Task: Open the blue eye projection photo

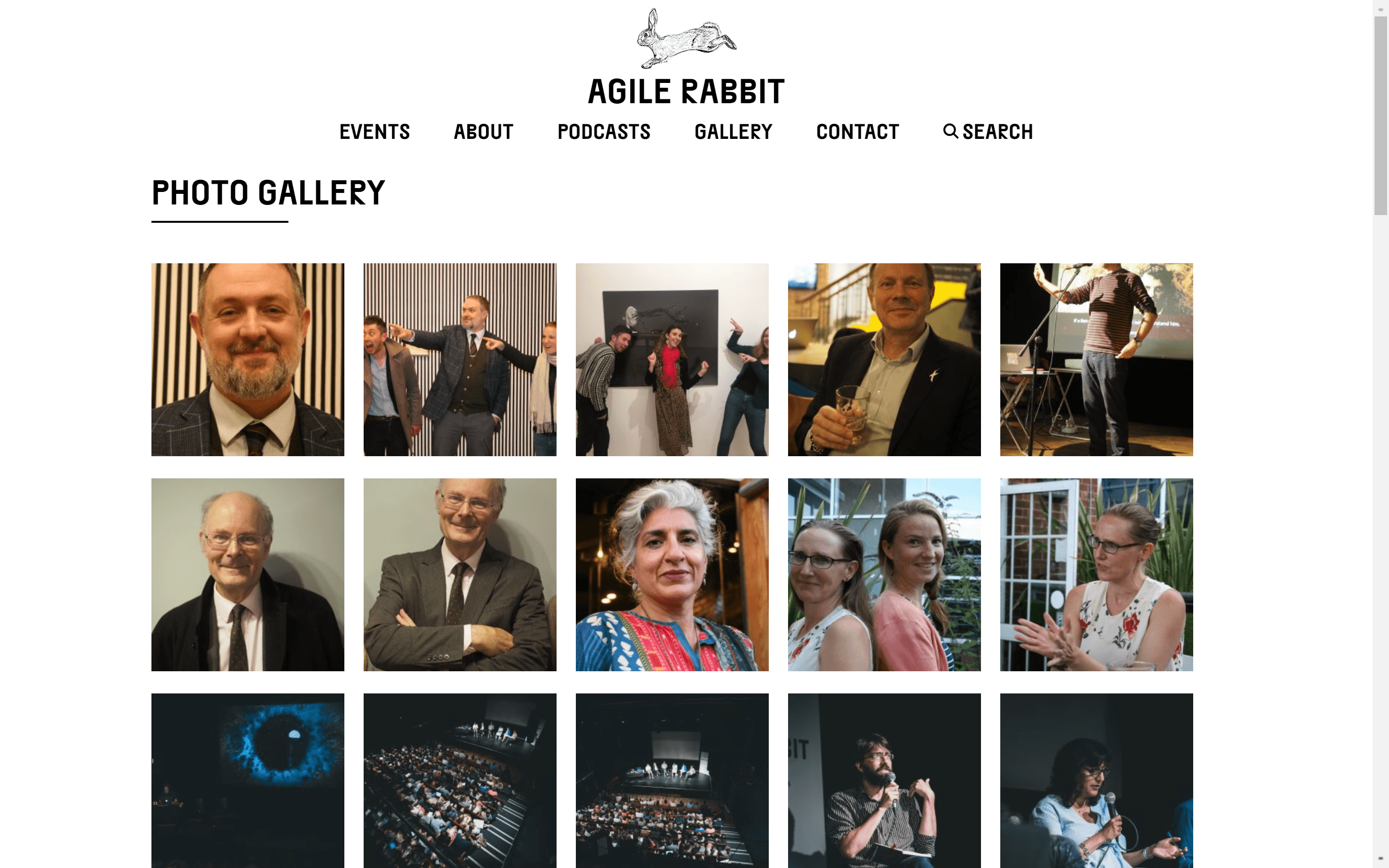Action: [248, 781]
